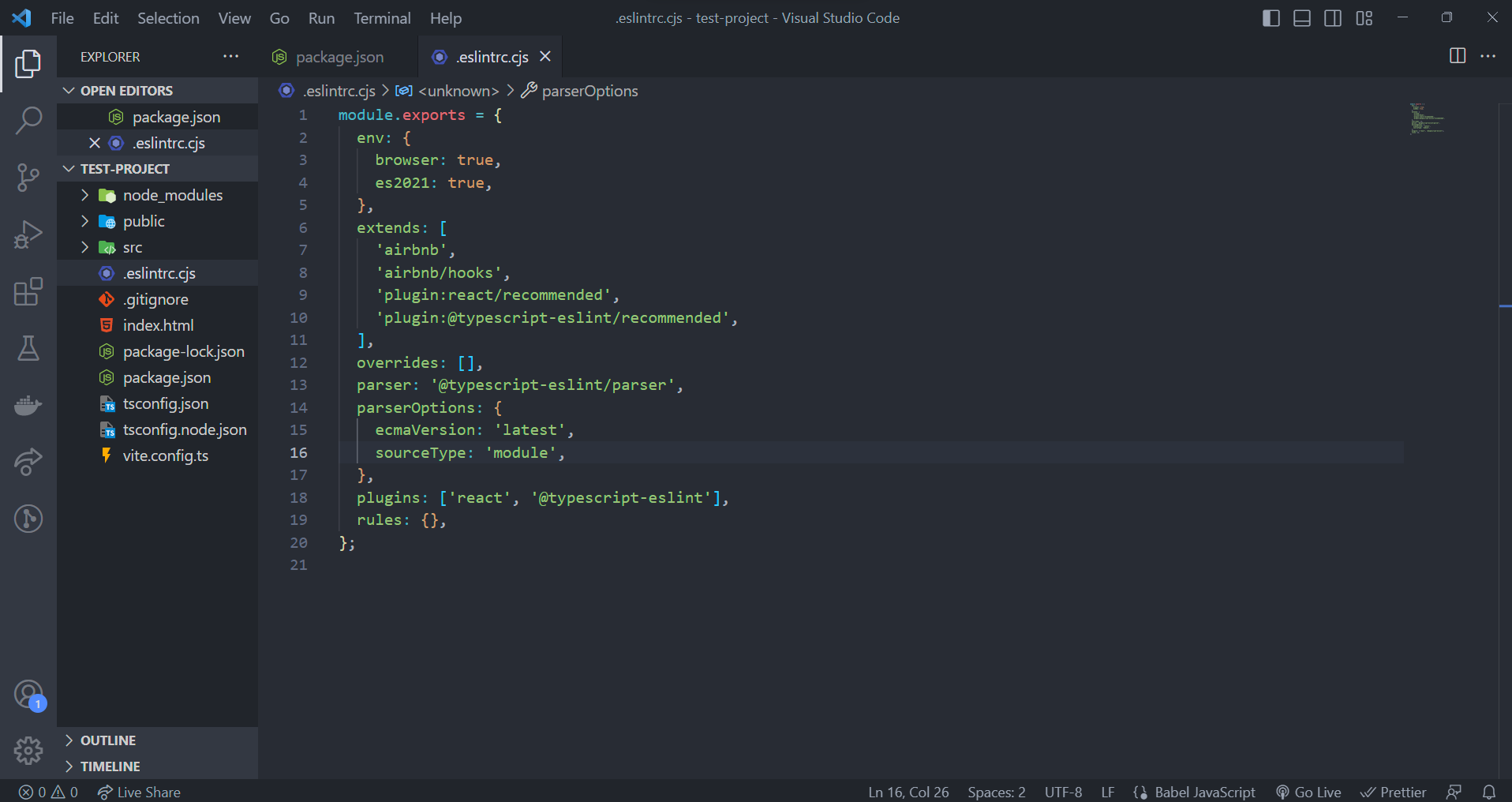
Task: Click errors and warnings count in status bar
Action: tap(49, 792)
